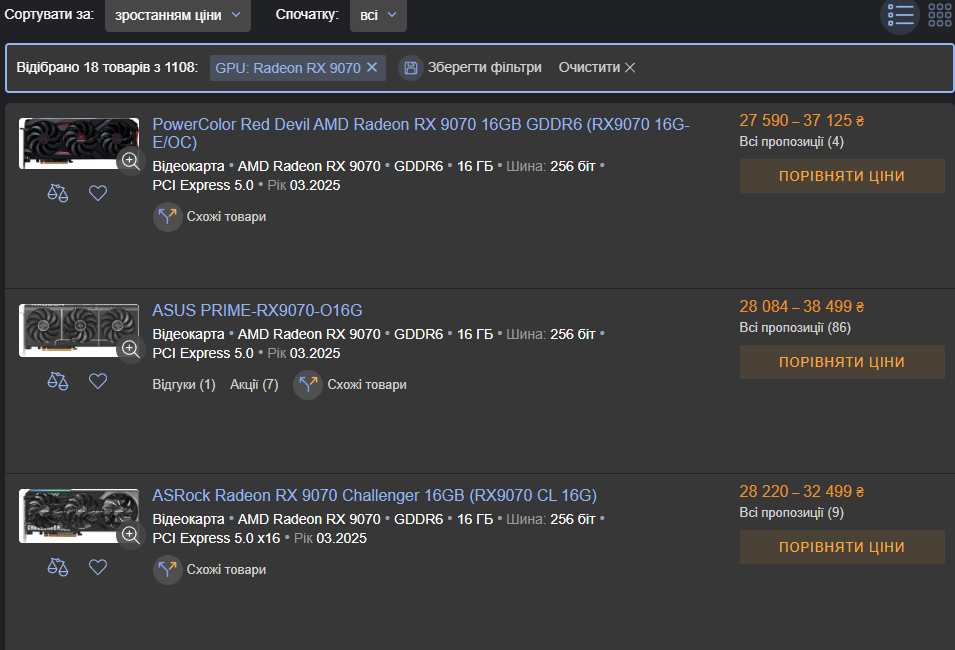Click Схожі товари text for PowerColor

(226, 217)
